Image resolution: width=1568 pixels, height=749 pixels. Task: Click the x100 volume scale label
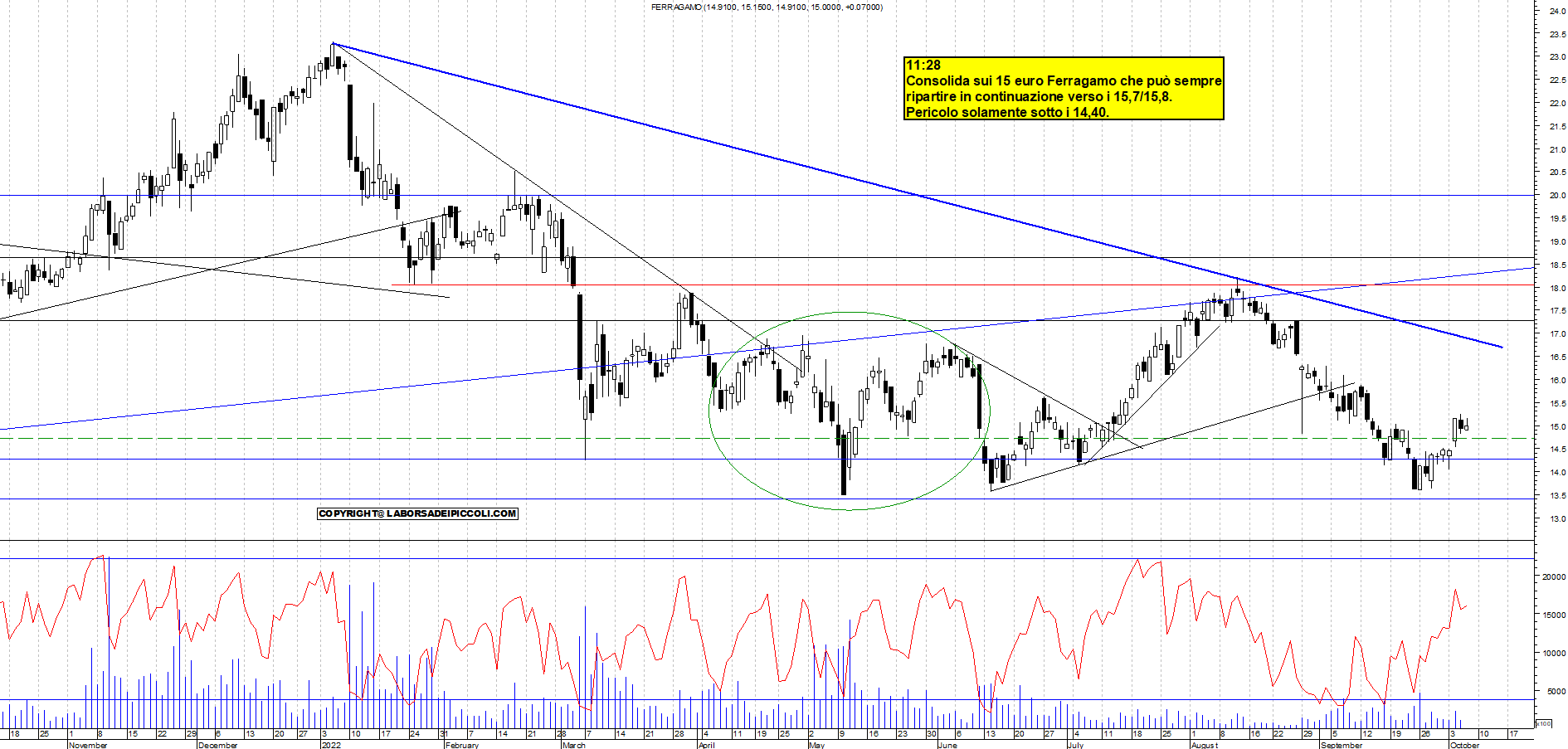point(1543,724)
